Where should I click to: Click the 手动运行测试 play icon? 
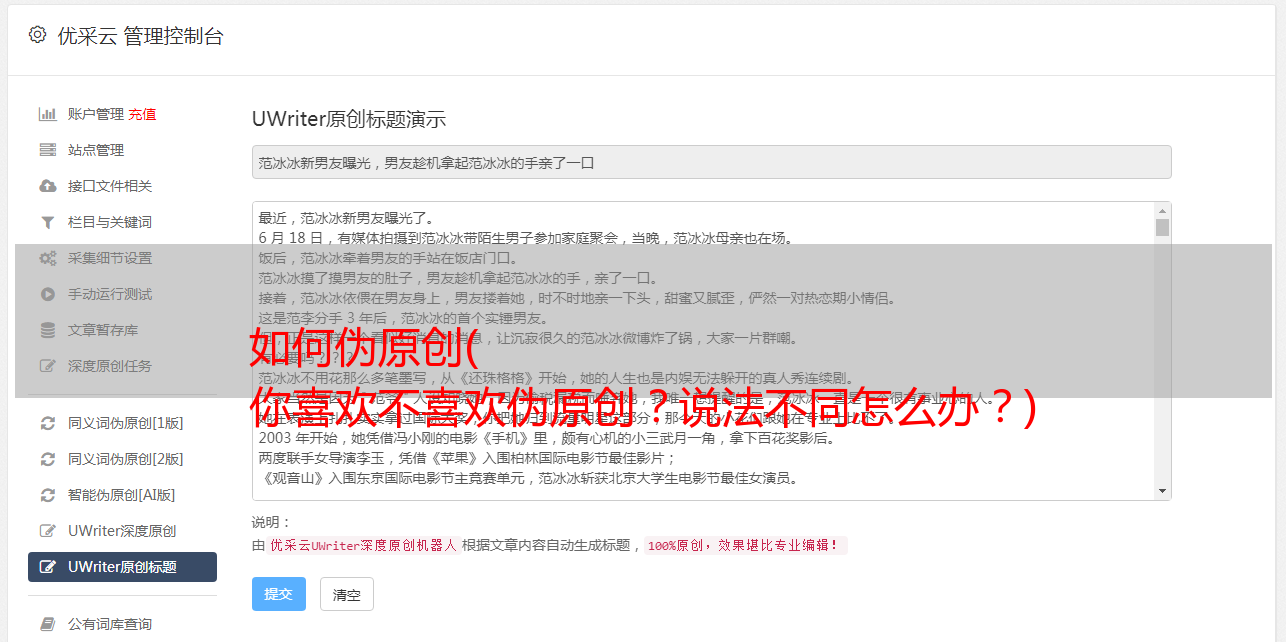pyautogui.click(x=47, y=294)
